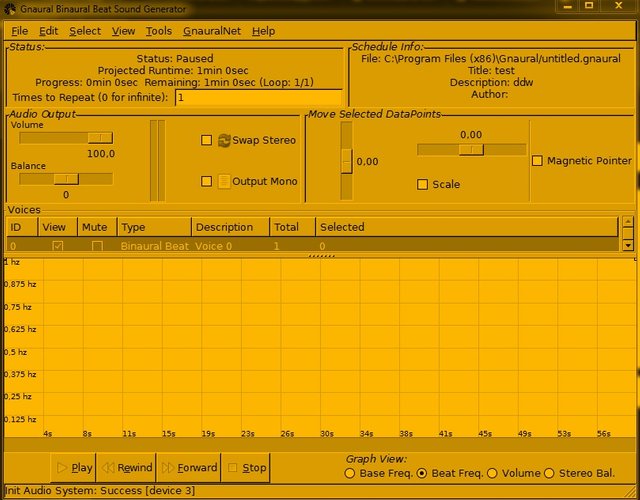Click the Description column header
The image size is (640, 500).
coord(231,227)
